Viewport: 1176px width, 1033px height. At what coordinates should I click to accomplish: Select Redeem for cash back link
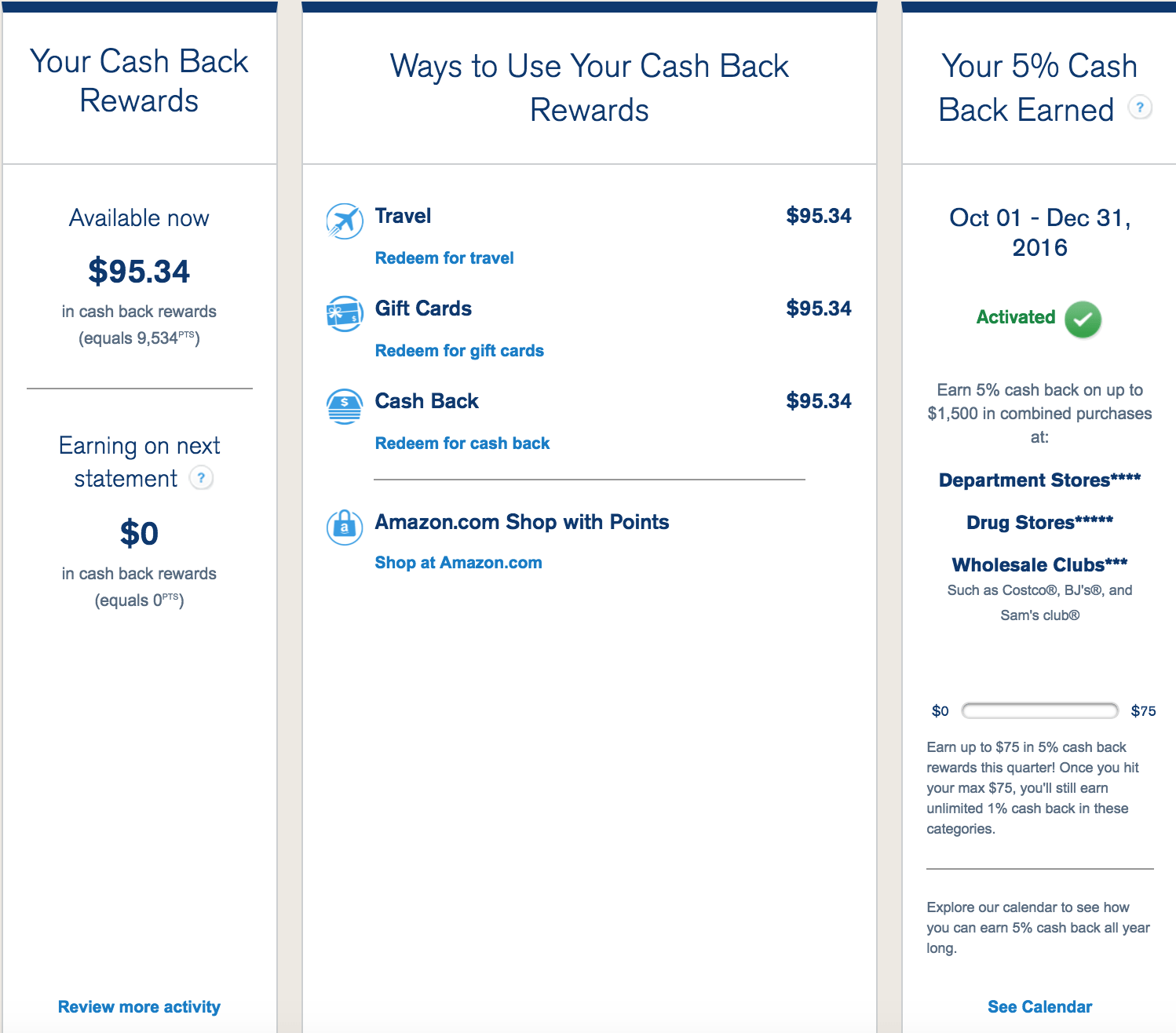click(462, 443)
